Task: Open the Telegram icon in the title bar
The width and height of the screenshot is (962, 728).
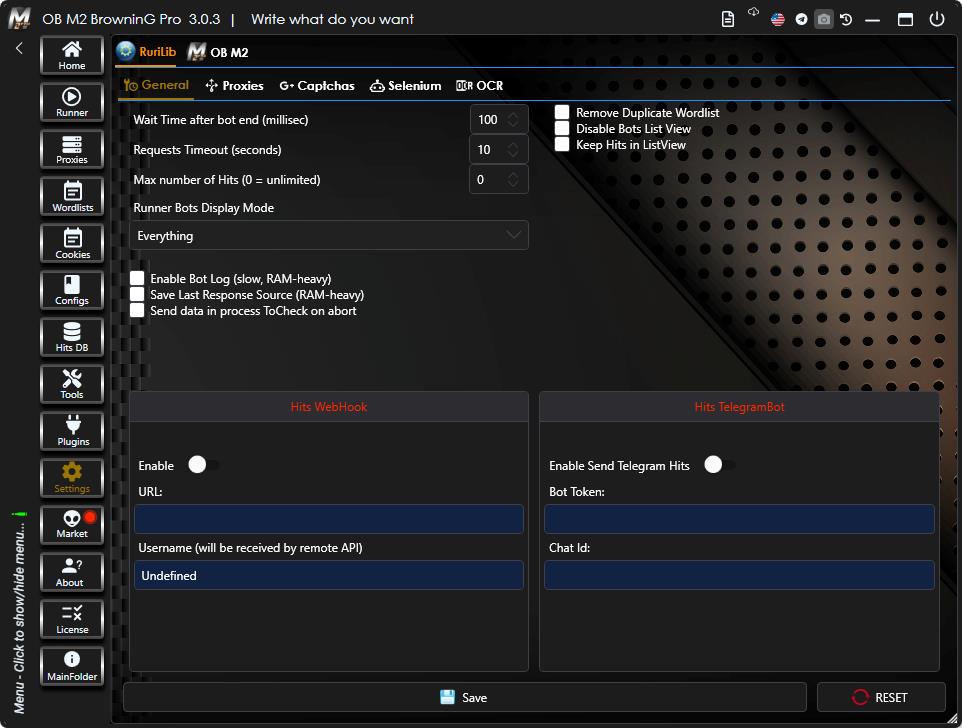Action: [801, 20]
